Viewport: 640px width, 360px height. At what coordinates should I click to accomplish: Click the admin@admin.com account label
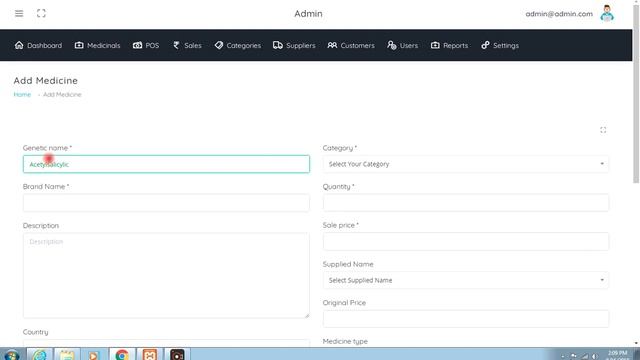559,14
